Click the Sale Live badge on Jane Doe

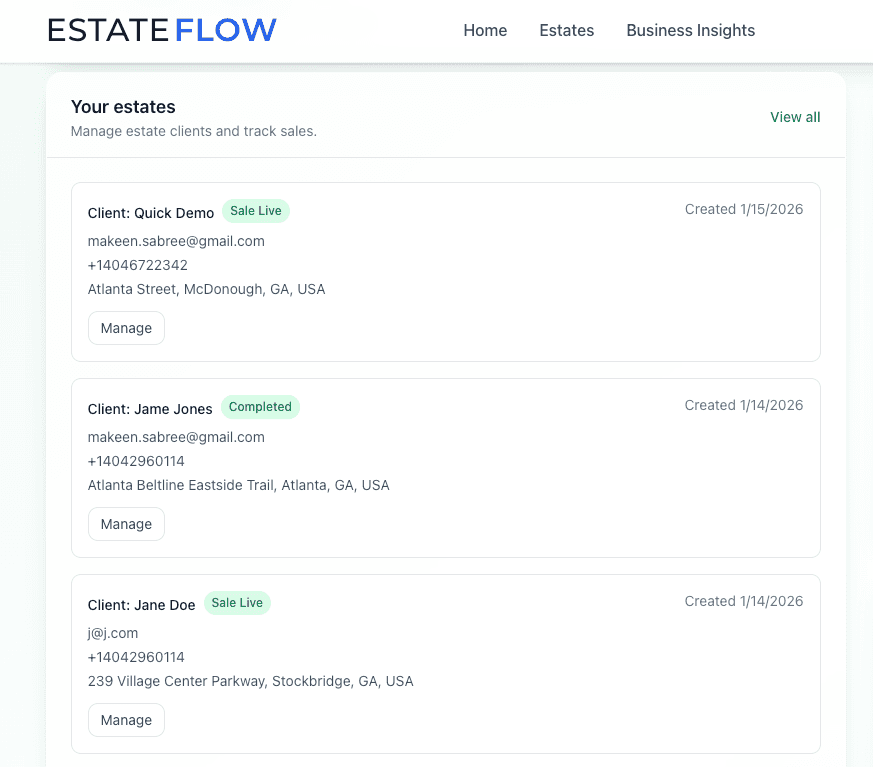[x=237, y=602]
